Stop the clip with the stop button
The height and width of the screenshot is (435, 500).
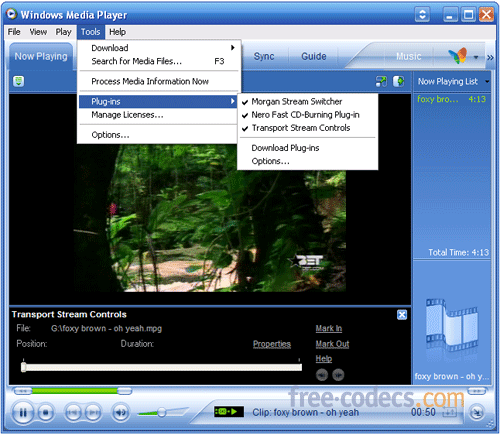pyautogui.click(x=46, y=413)
